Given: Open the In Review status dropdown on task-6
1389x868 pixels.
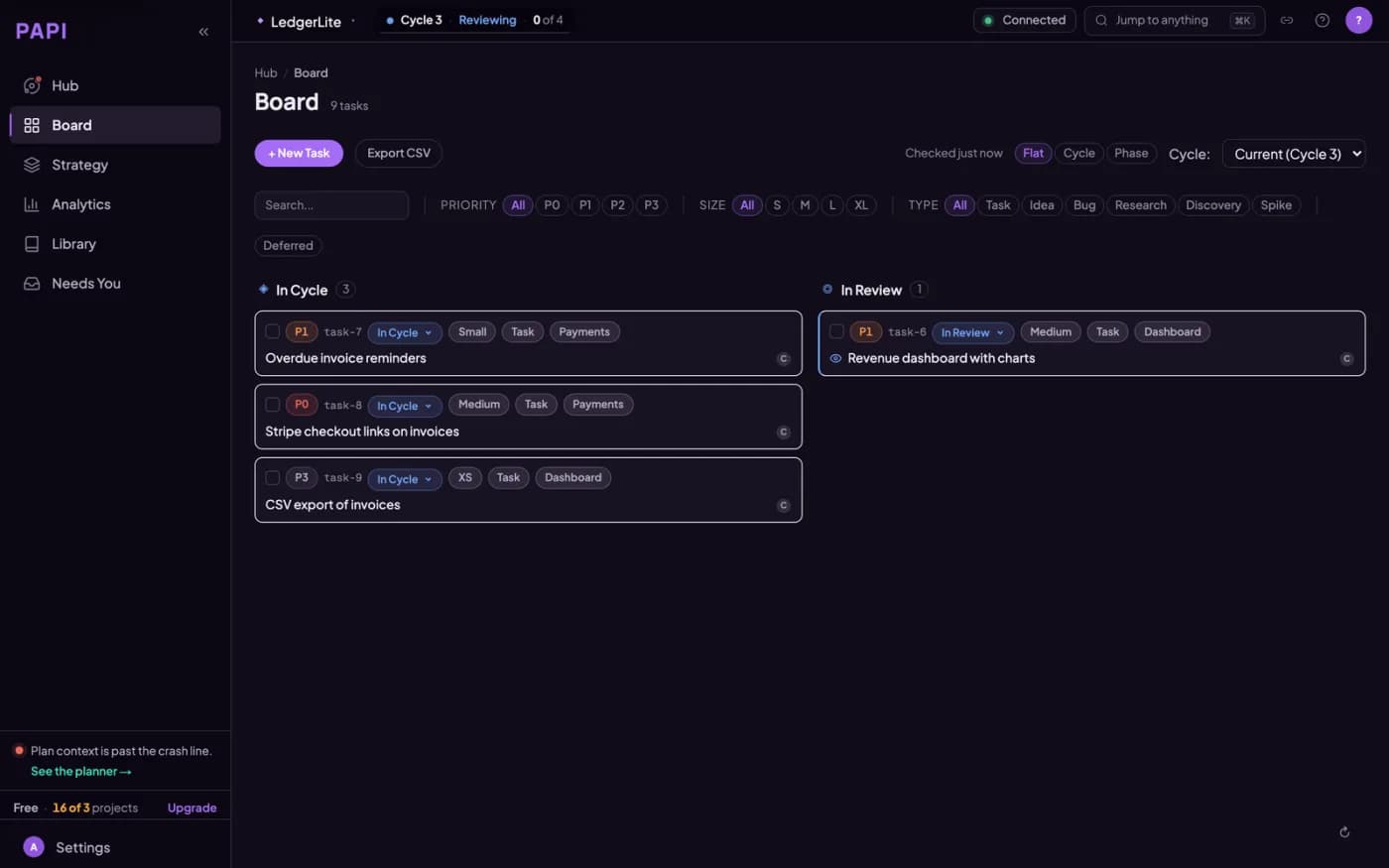Looking at the screenshot, I should [972, 332].
